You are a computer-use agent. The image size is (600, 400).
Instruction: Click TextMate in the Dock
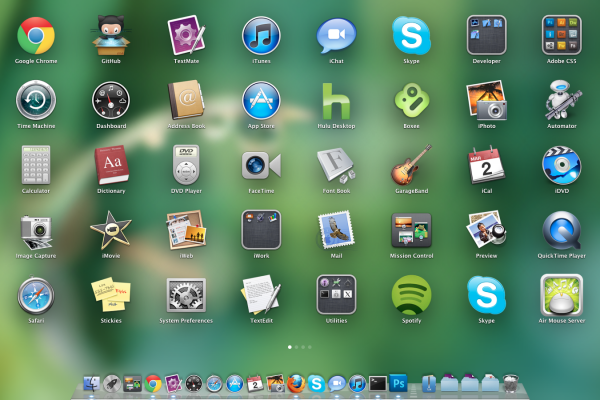click(173, 384)
